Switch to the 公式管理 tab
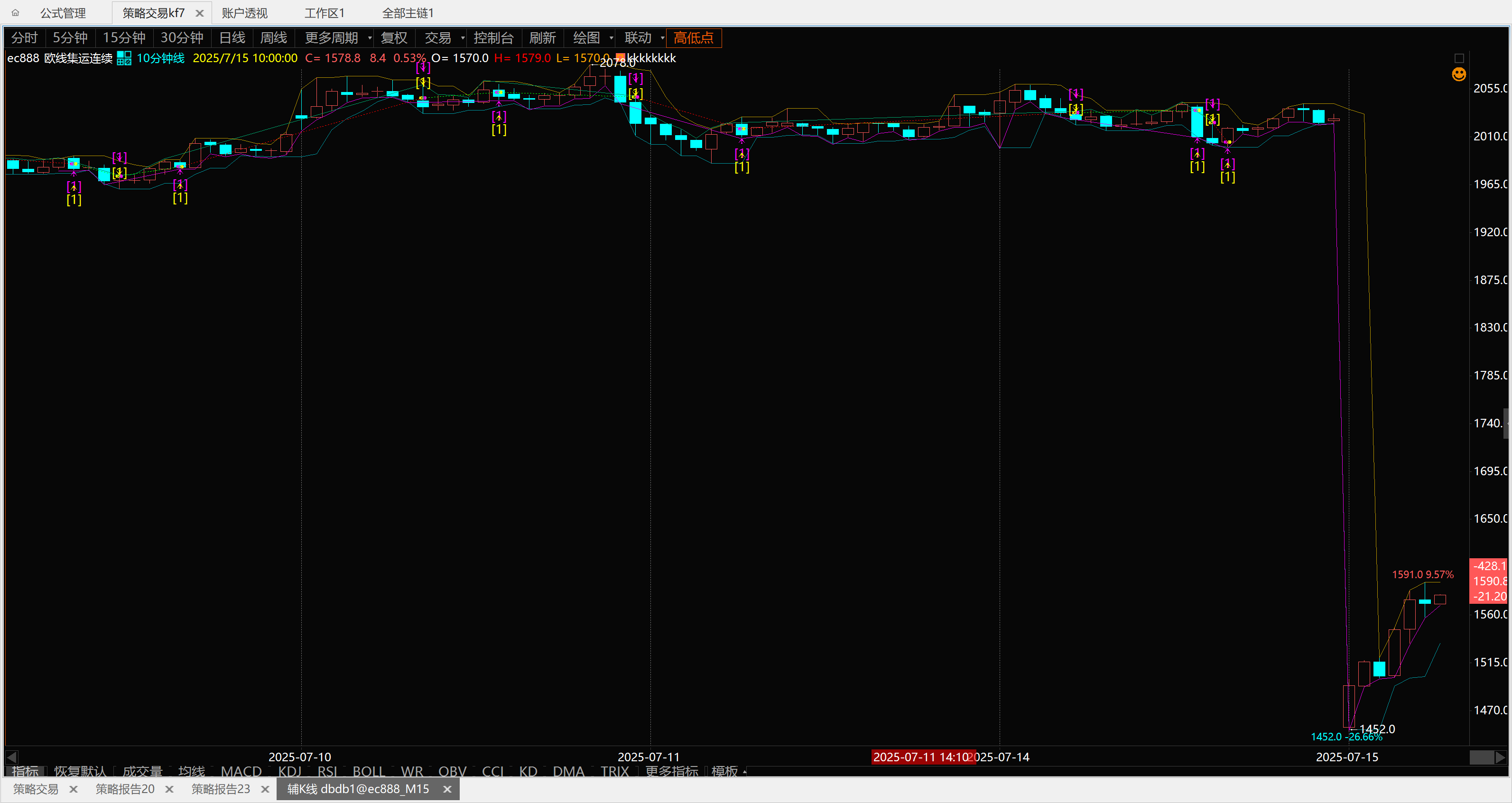1512x803 pixels. pos(63,13)
